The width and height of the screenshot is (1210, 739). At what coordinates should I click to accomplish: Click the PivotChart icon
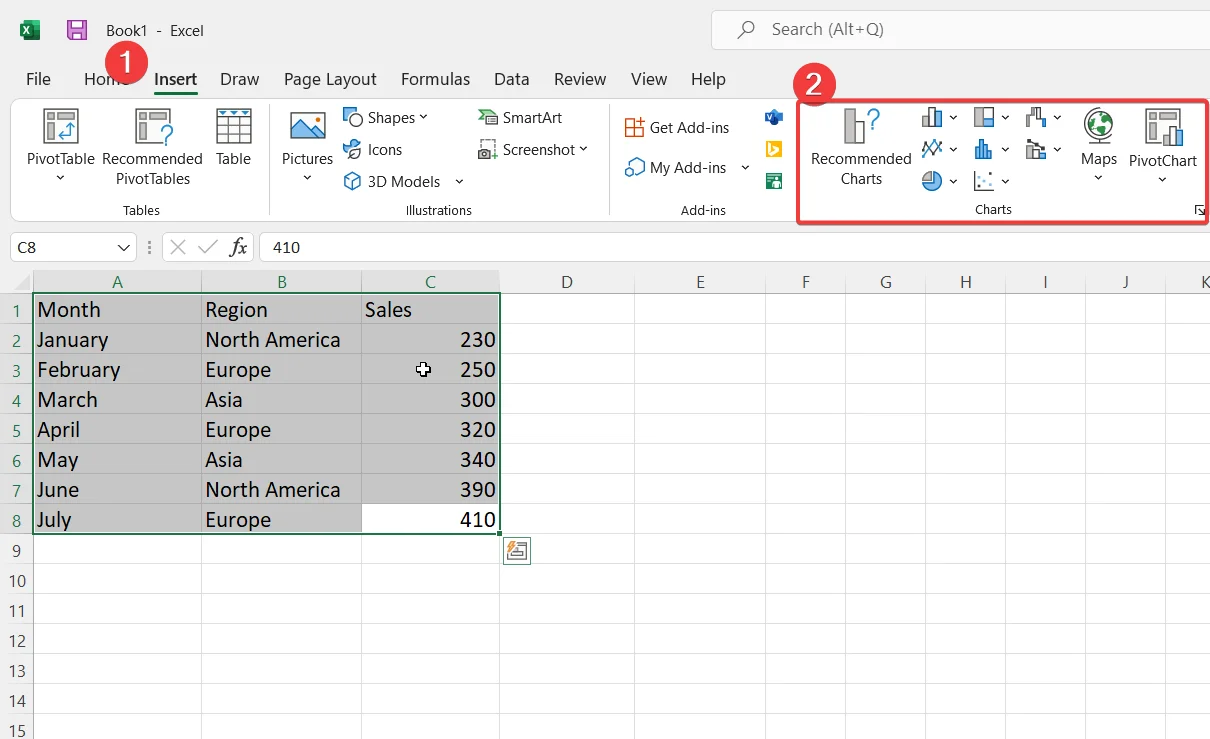click(1163, 127)
